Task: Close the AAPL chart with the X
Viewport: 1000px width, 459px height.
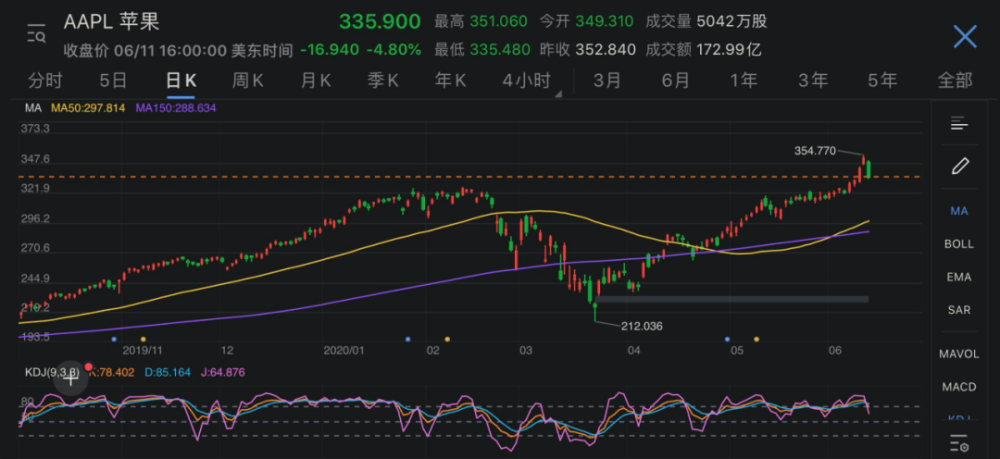Action: pyautogui.click(x=965, y=37)
